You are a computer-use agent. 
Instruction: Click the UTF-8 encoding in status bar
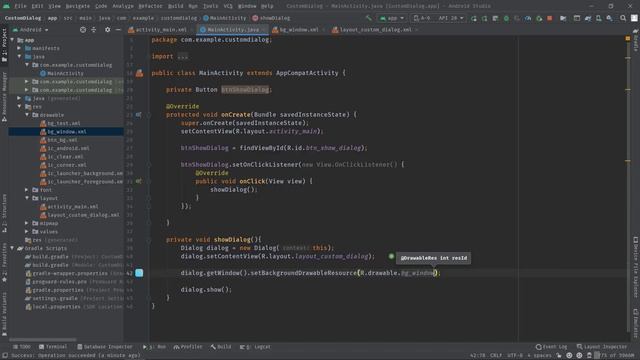[515, 356]
